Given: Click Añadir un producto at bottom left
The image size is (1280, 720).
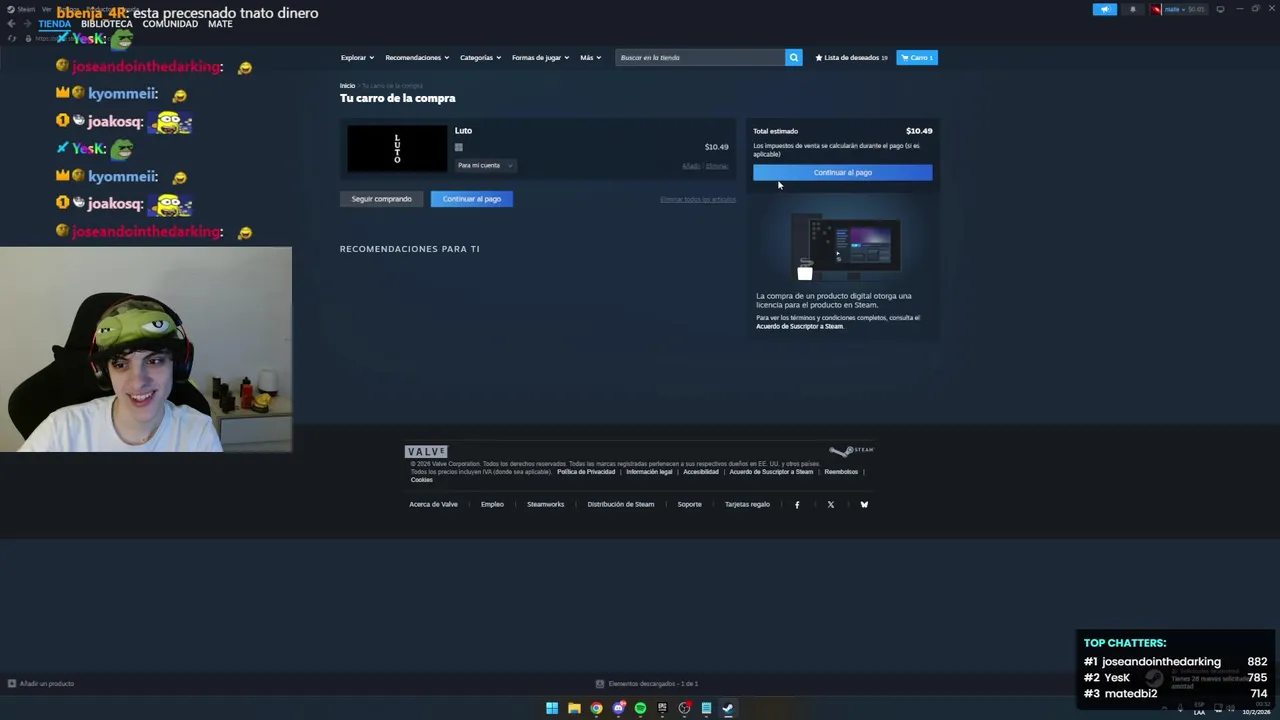Looking at the screenshot, I should pos(41,684).
